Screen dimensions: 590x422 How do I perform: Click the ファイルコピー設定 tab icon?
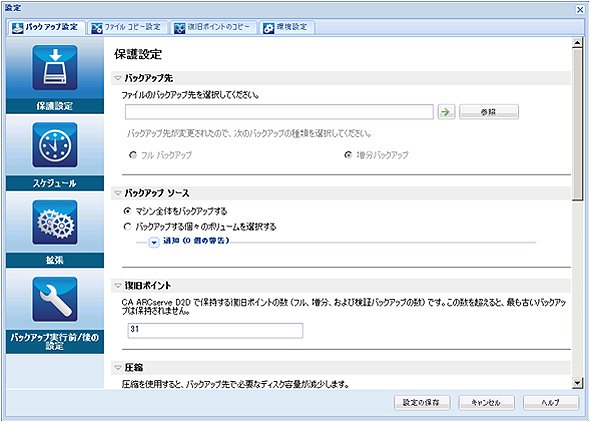(x=97, y=28)
